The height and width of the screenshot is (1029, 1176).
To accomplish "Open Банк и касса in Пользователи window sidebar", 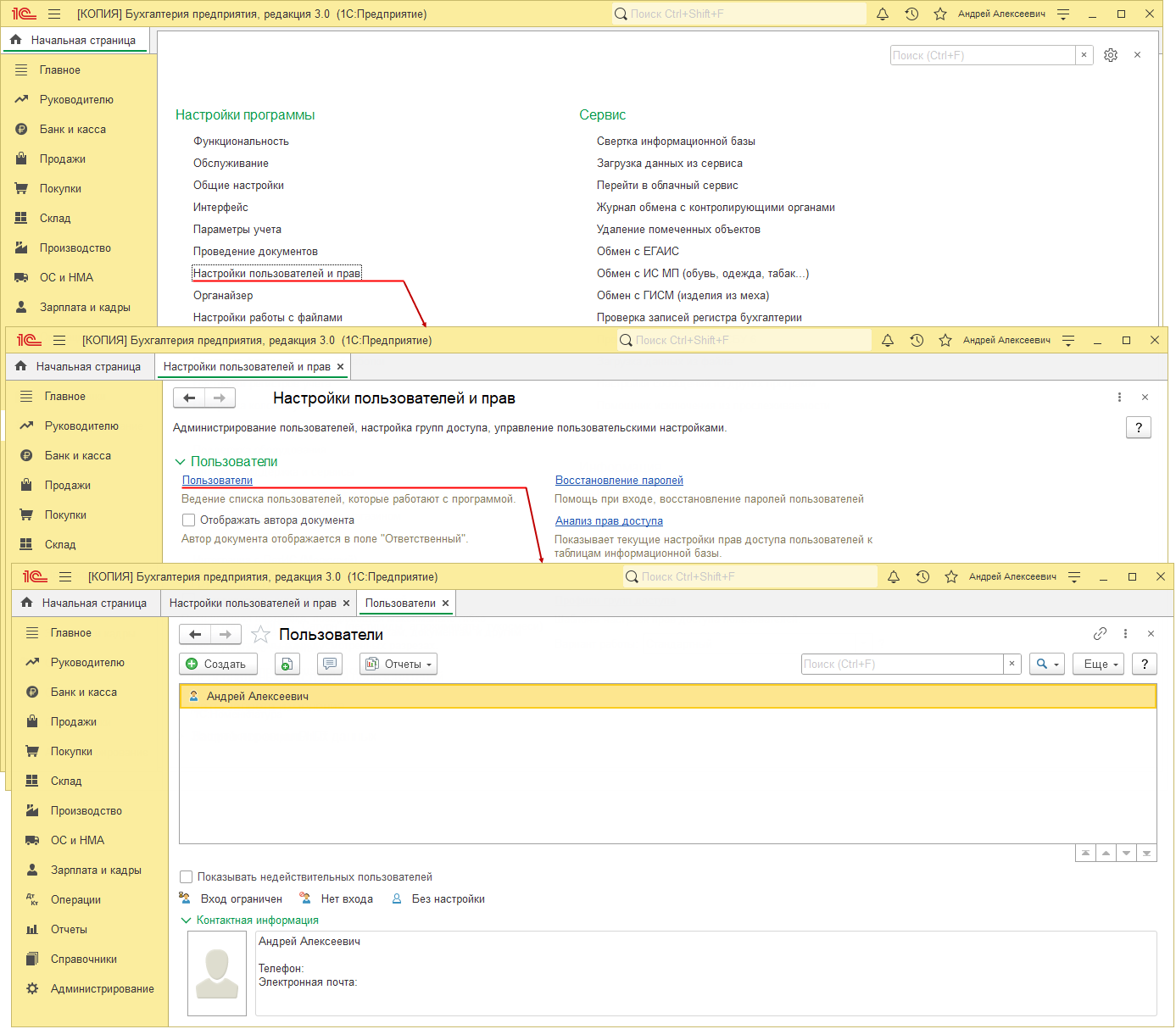I will (84, 692).
